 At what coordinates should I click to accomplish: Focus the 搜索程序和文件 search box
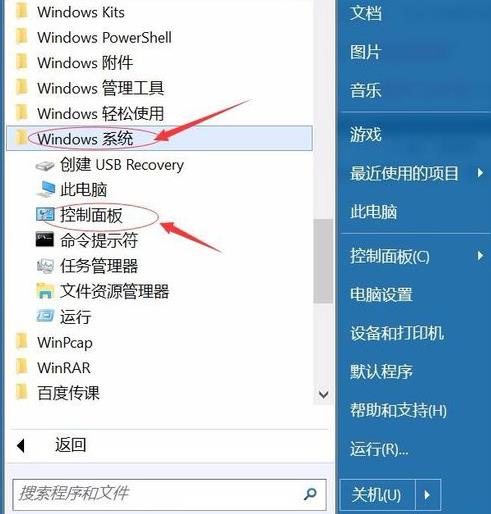tap(157, 494)
